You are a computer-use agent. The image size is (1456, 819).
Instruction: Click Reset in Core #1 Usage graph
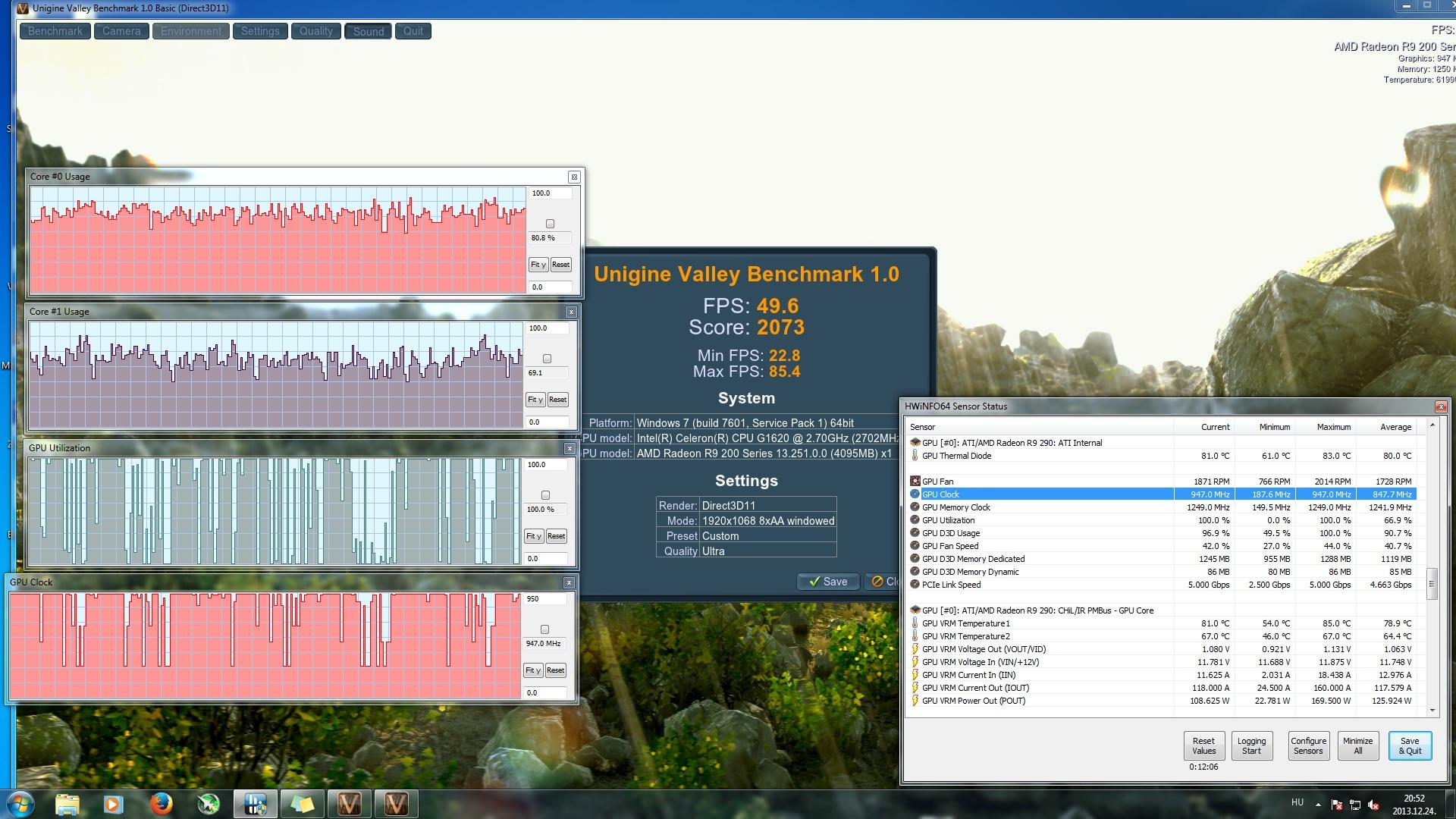point(557,400)
